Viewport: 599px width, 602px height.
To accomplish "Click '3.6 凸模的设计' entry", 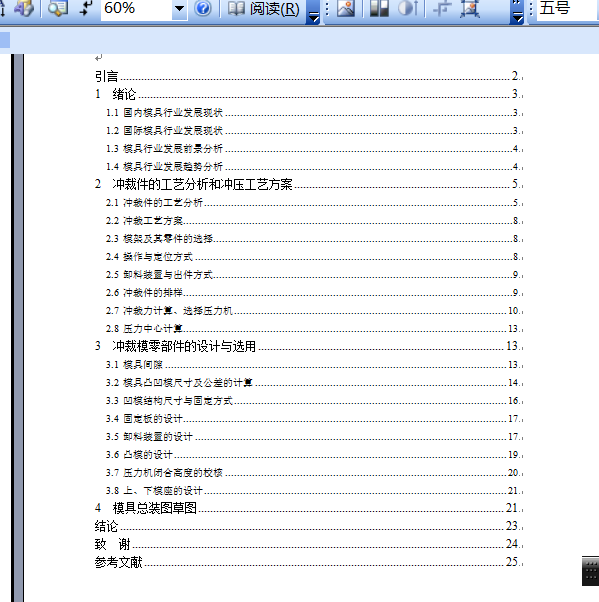I will point(314,455).
